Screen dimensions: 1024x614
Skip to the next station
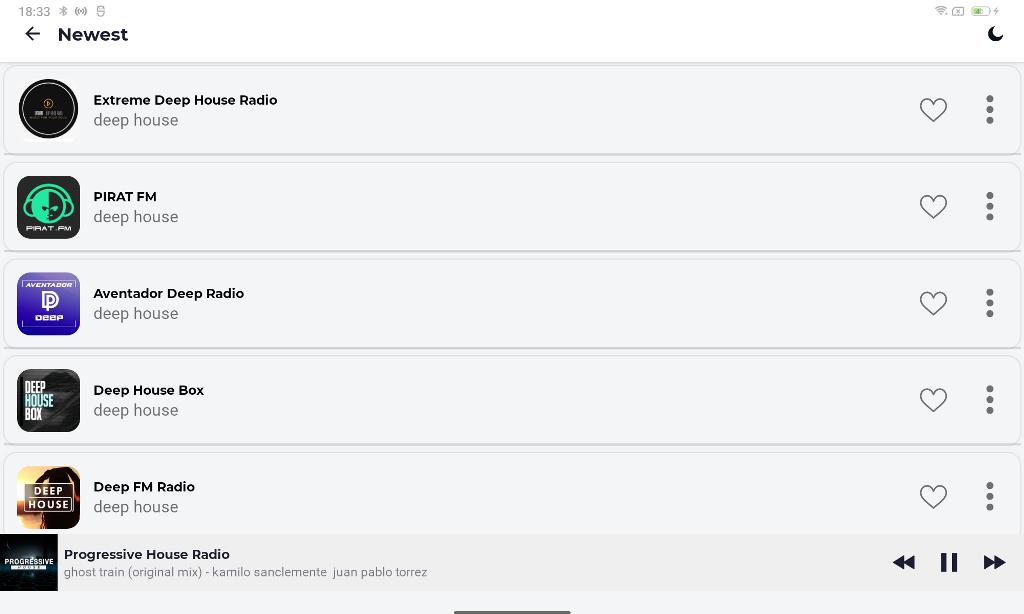995,562
